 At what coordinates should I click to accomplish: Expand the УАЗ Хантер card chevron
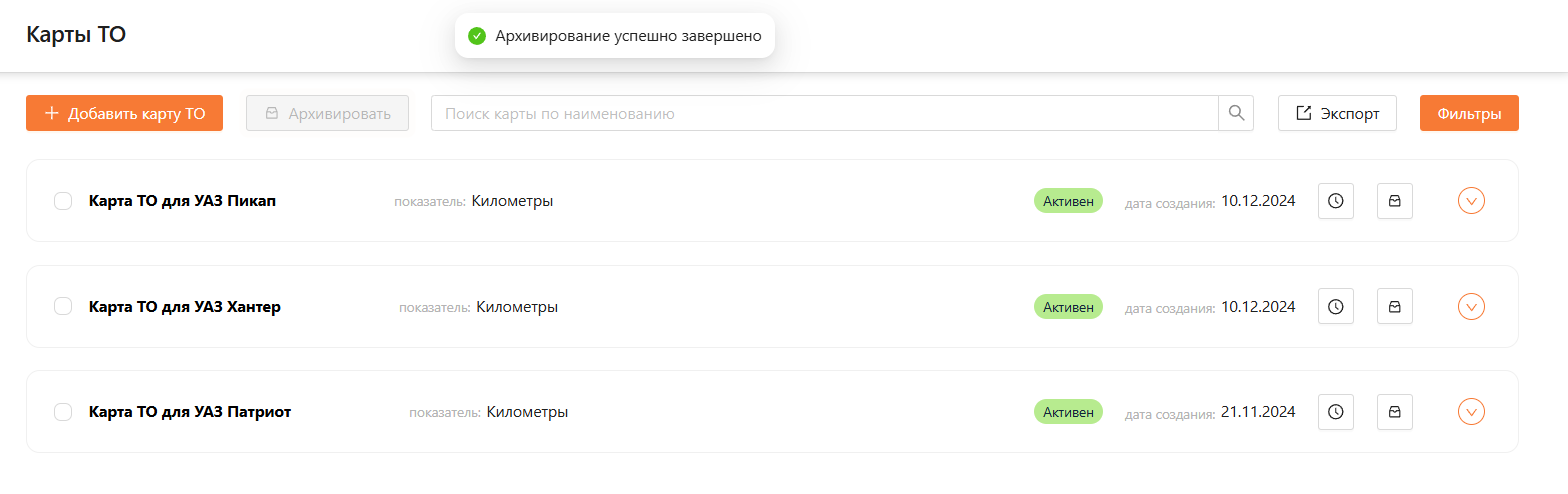1471,307
